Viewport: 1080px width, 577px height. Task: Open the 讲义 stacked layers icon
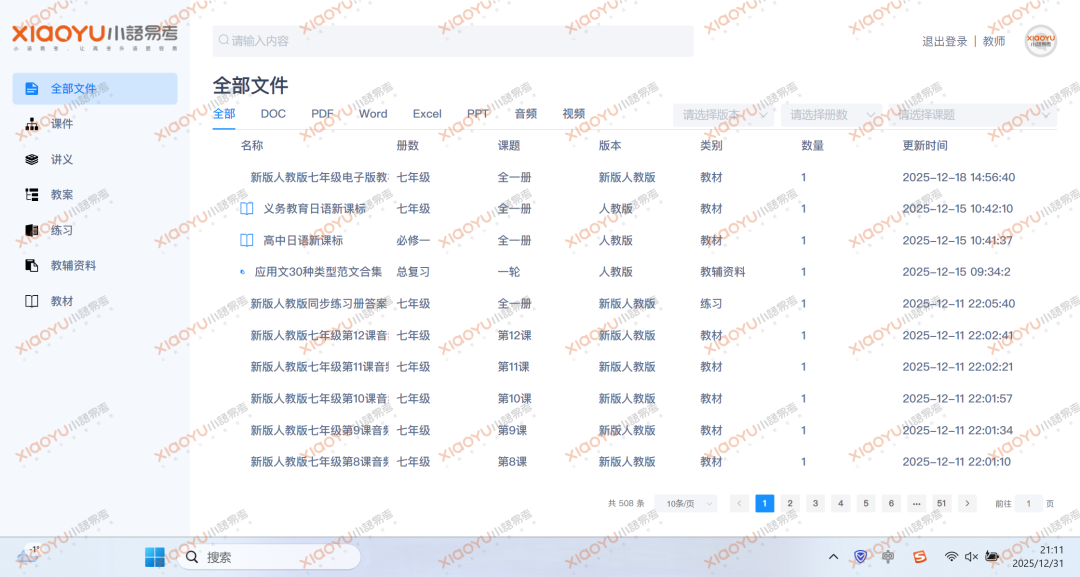[32, 159]
